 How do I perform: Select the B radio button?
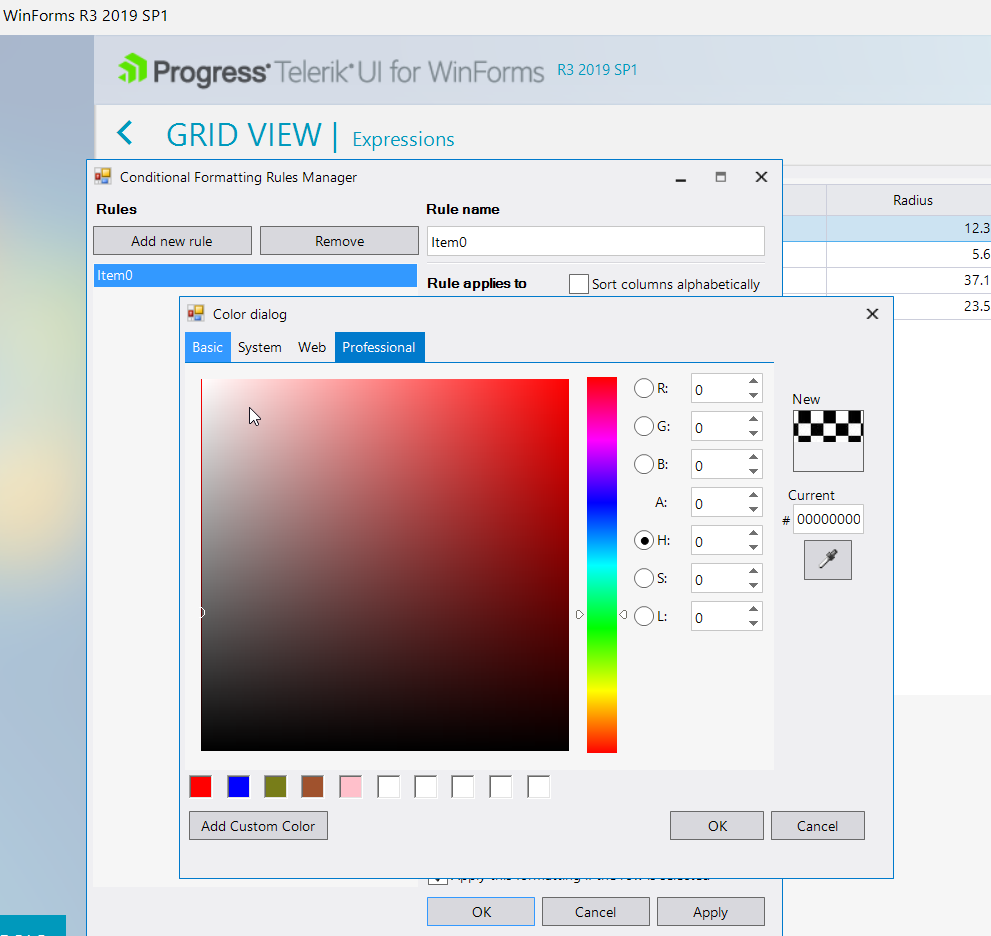pyautogui.click(x=643, y=464)
